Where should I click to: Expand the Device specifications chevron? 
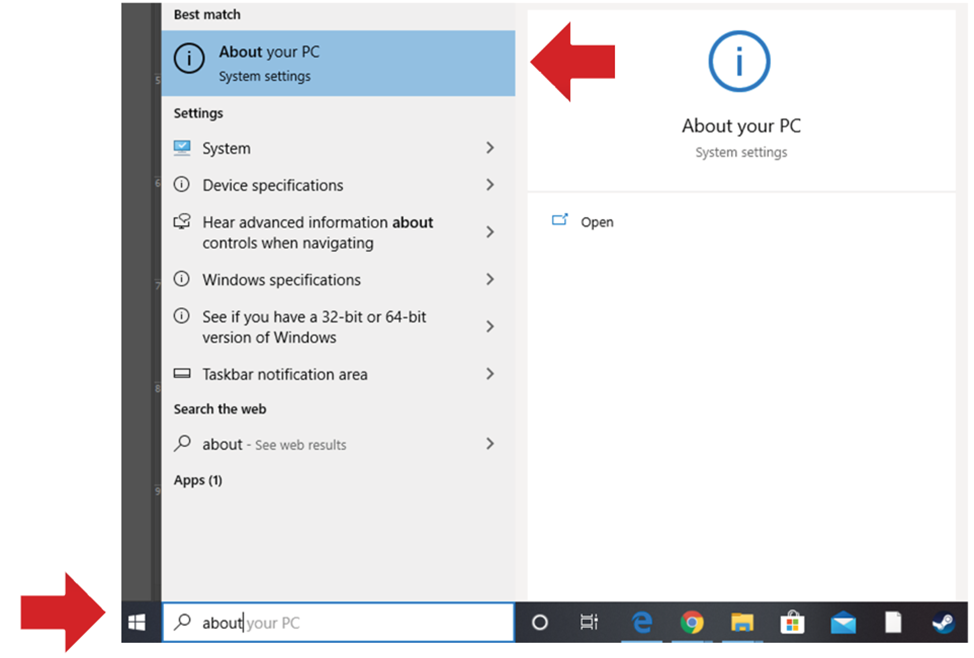pyautogui.click(x=490, y=185)
